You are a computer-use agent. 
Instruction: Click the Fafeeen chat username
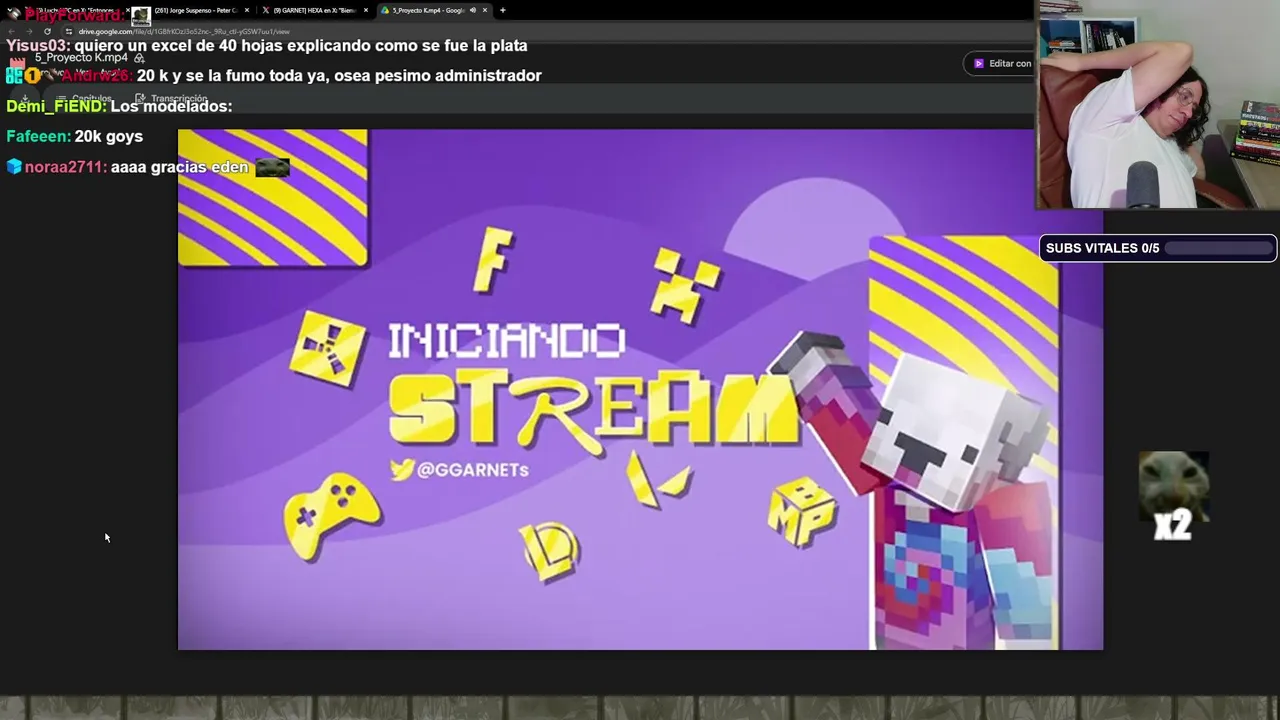[38, 136]
